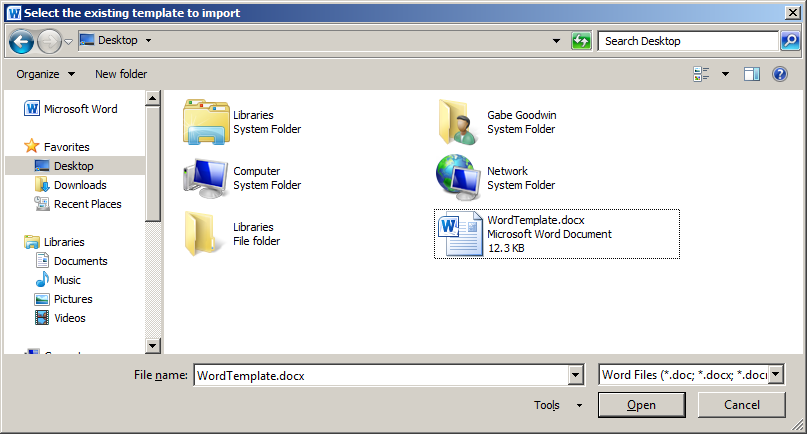This screenshot has height=434, width=807.
Task: Go back with the blue Back arrow
Action: 22,41
